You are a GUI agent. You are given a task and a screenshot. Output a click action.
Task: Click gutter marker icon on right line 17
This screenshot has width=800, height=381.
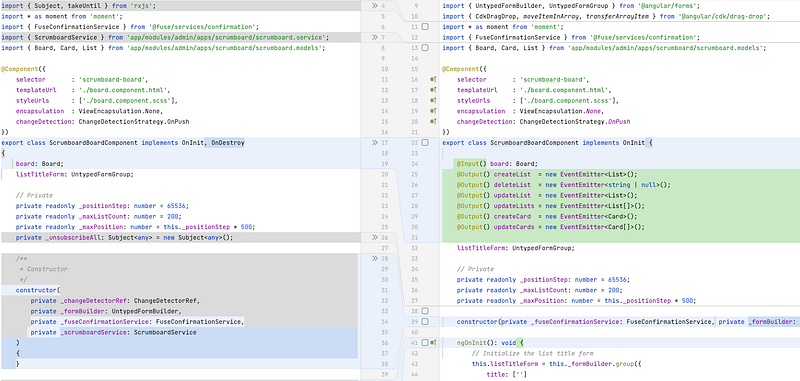click(433, 90)
